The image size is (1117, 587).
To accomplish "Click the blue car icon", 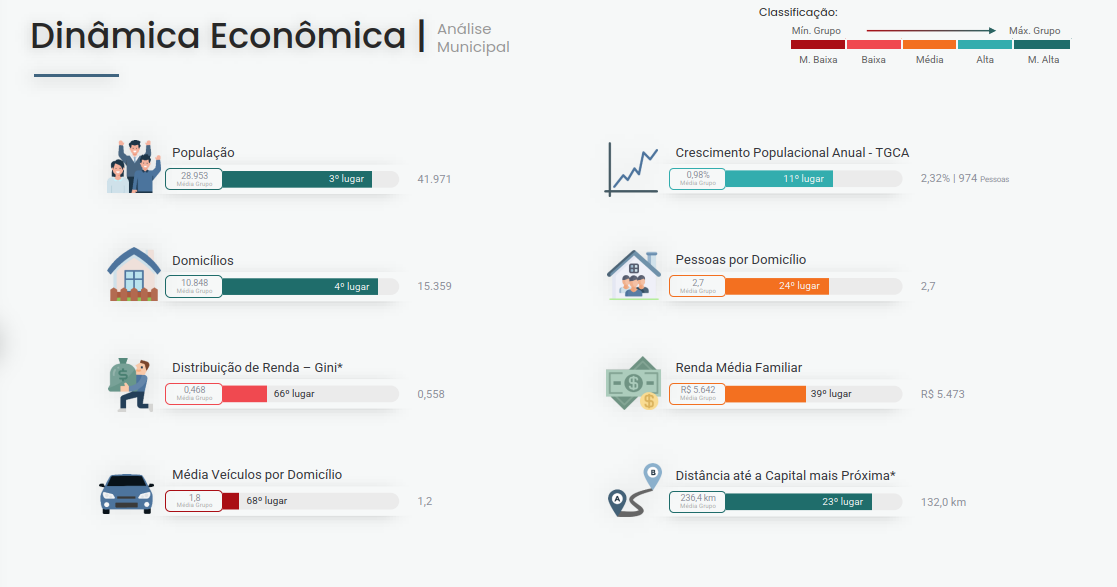I will (x=127, y=493).
